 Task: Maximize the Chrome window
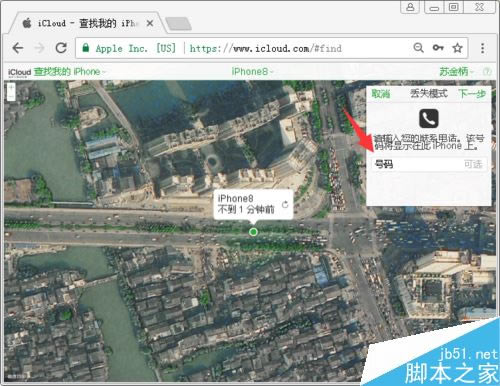(454, 7)
